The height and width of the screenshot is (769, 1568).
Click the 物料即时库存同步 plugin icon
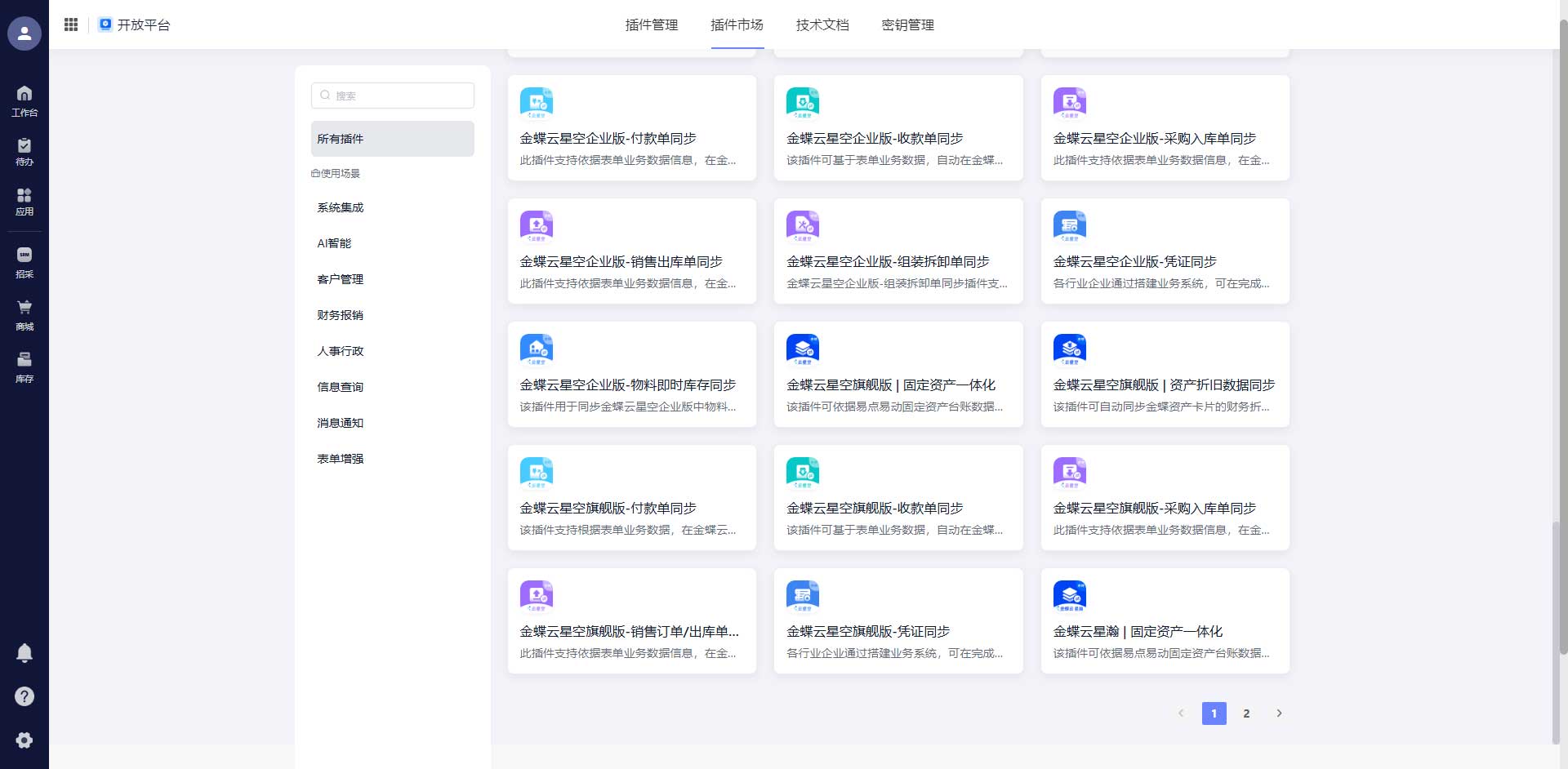[x=537, y=349]
